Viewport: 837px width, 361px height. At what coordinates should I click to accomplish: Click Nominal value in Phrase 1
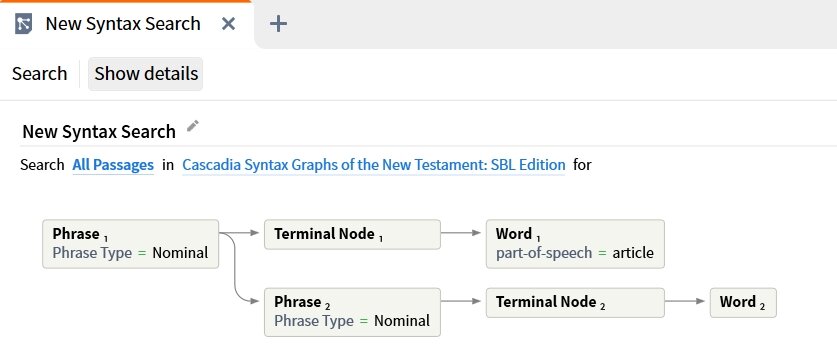coord(180,253)
